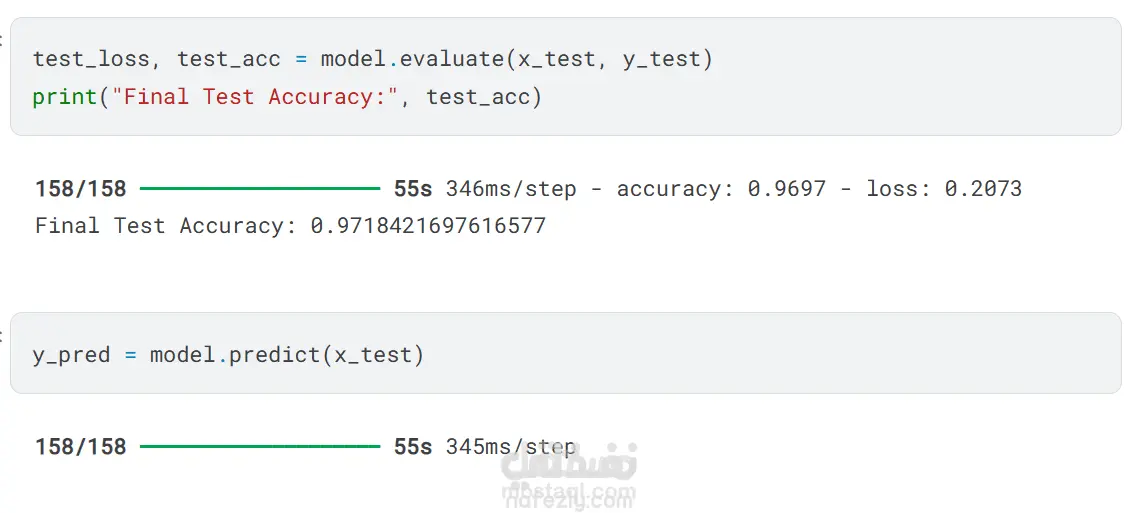Click the 158/158 counter in prediction output

[81, 447]
